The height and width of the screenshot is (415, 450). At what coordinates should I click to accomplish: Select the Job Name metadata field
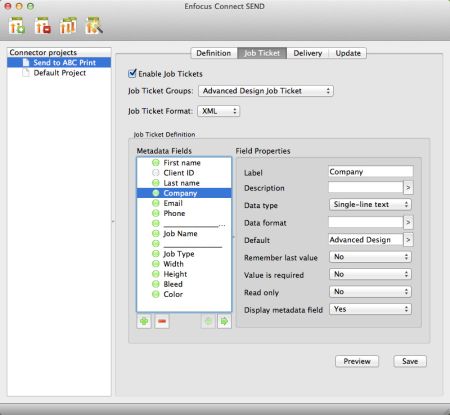184,234
